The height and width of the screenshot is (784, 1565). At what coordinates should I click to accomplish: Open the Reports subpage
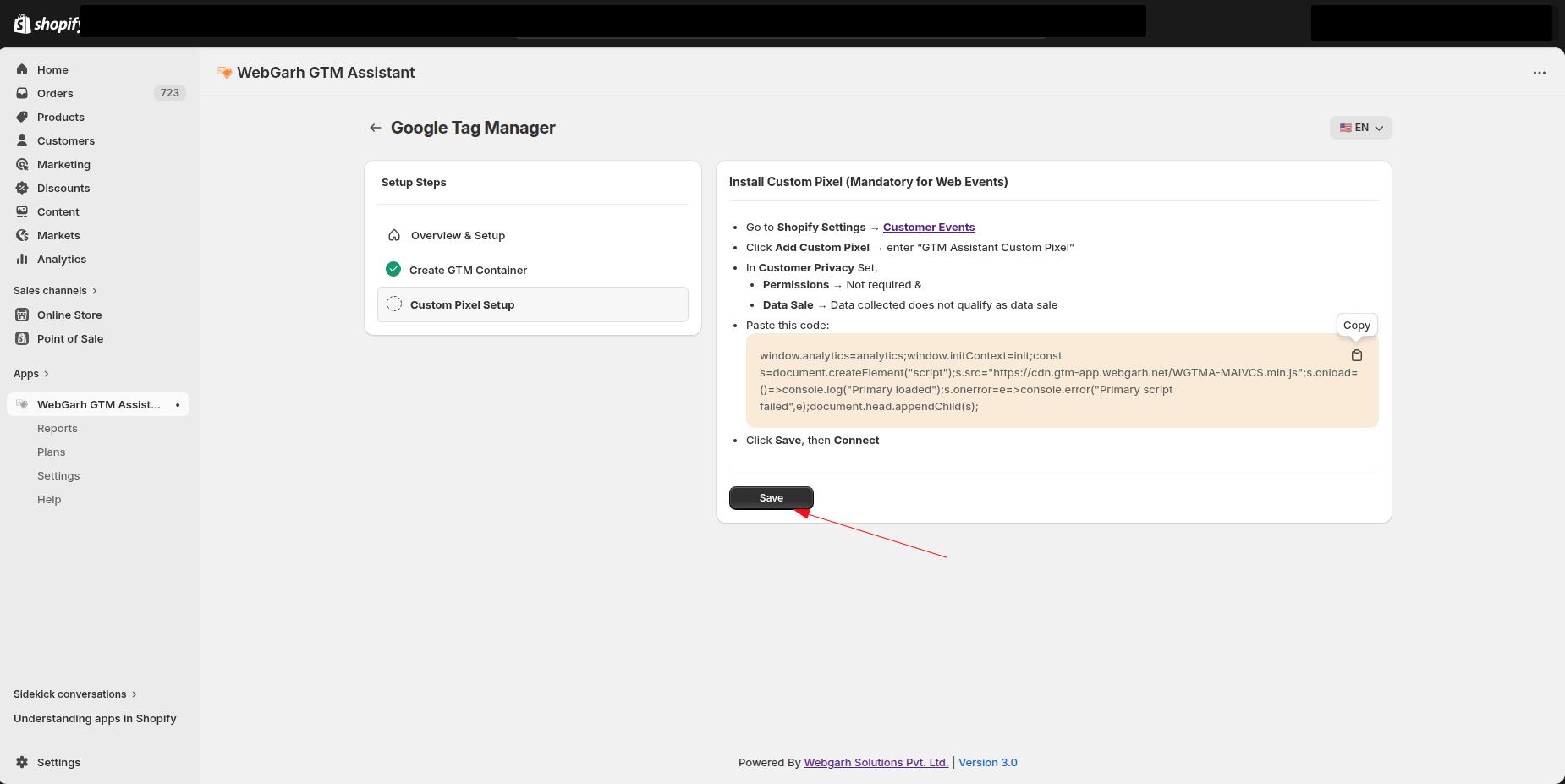(58, 429)
